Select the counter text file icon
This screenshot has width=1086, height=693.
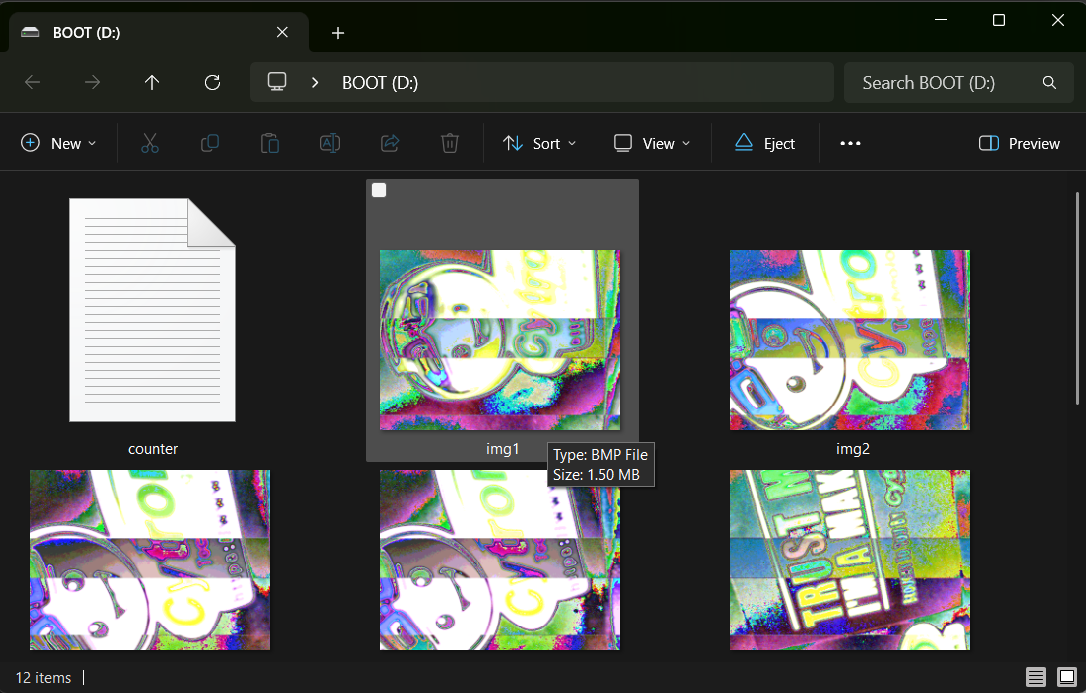(152, 309)
